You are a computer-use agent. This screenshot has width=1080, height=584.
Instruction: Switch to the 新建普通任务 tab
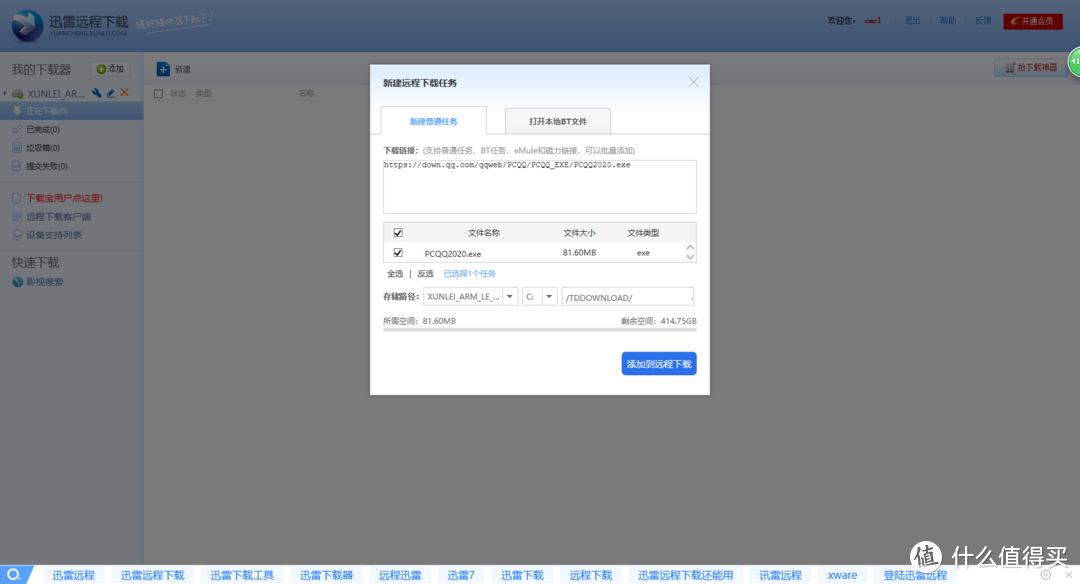pos(433,121)
